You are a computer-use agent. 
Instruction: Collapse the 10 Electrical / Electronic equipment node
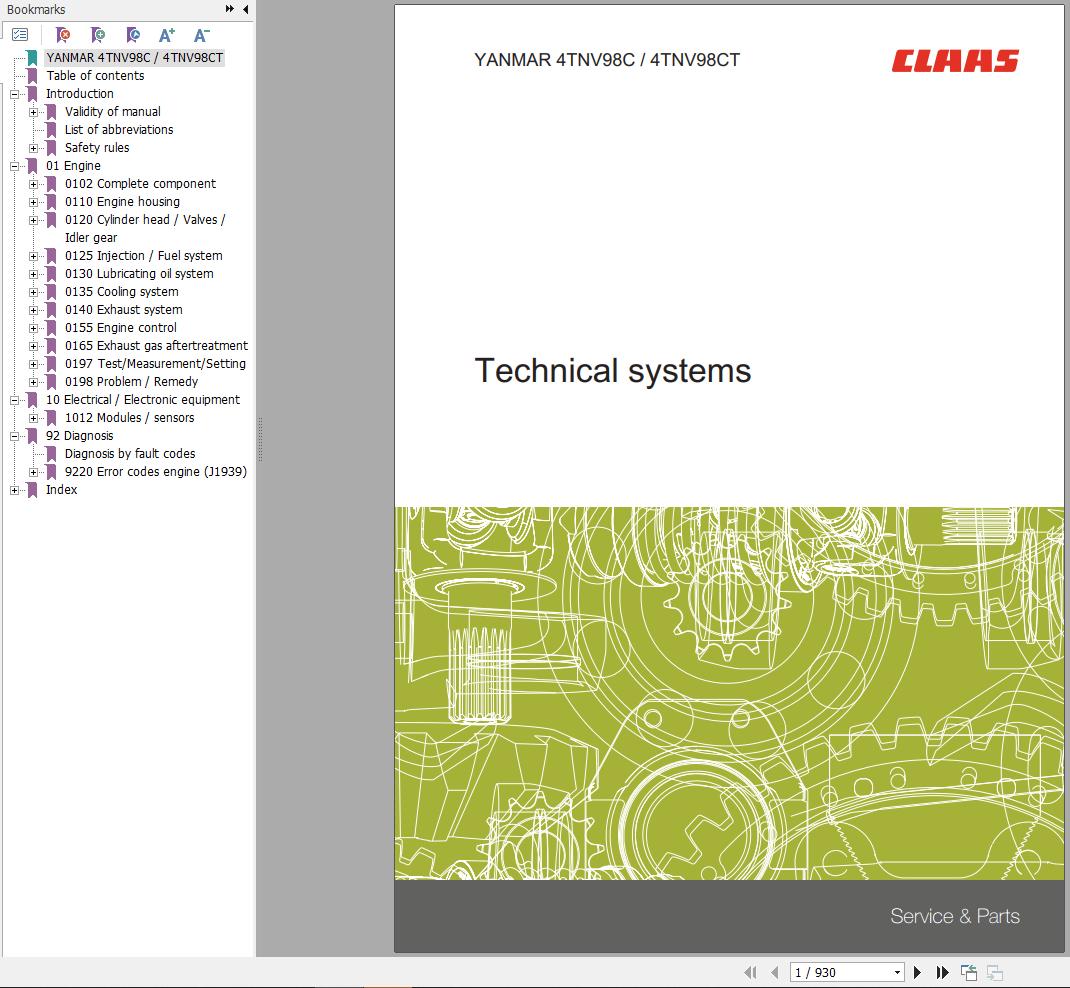coord(14,401)
